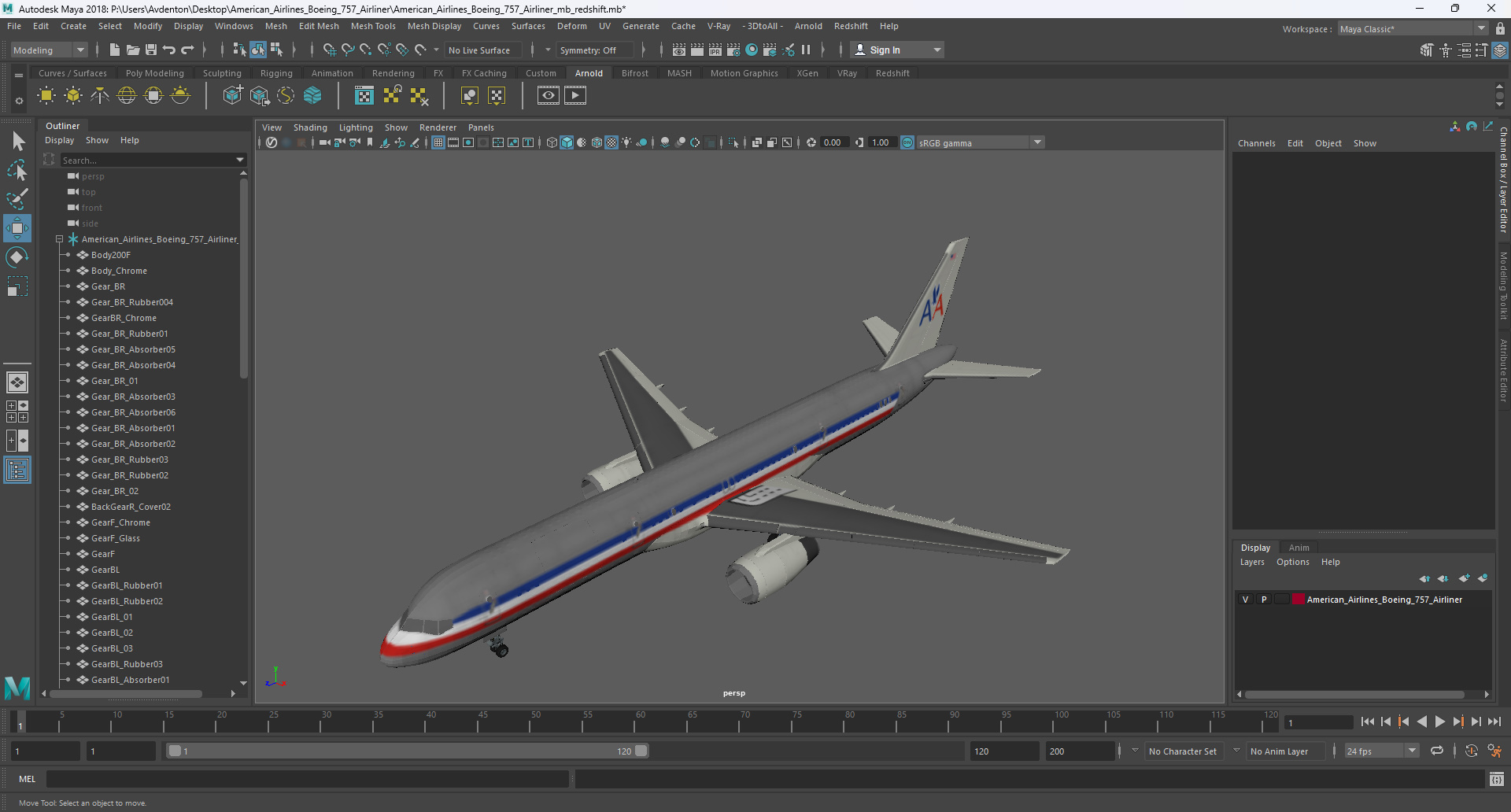Image resolution: width=1511 pixels, height=812 pixels.
Task: Choose single pane layout icon
Action: [17, 382]
